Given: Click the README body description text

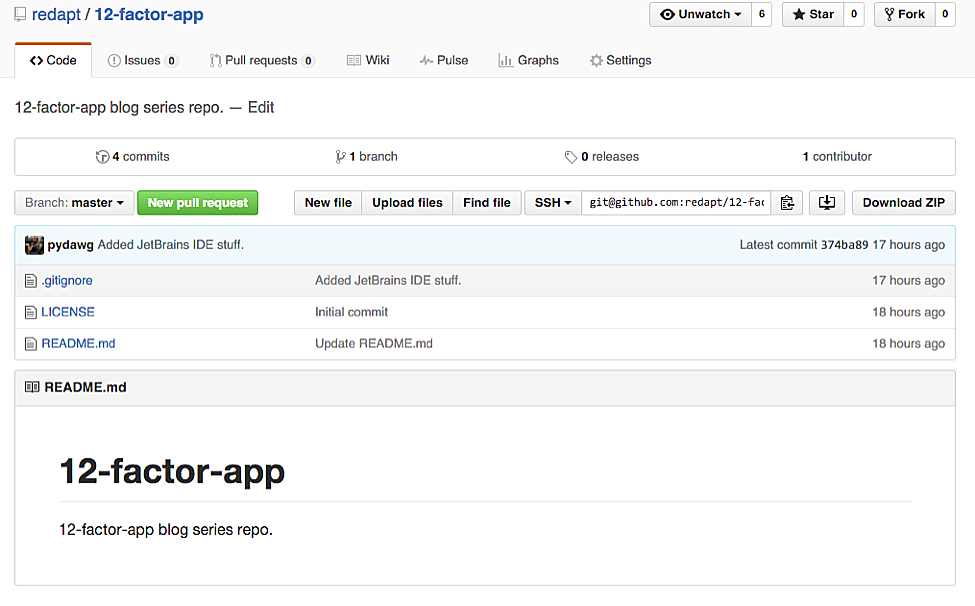Looking at the screenshot, I should click(166, 530).
